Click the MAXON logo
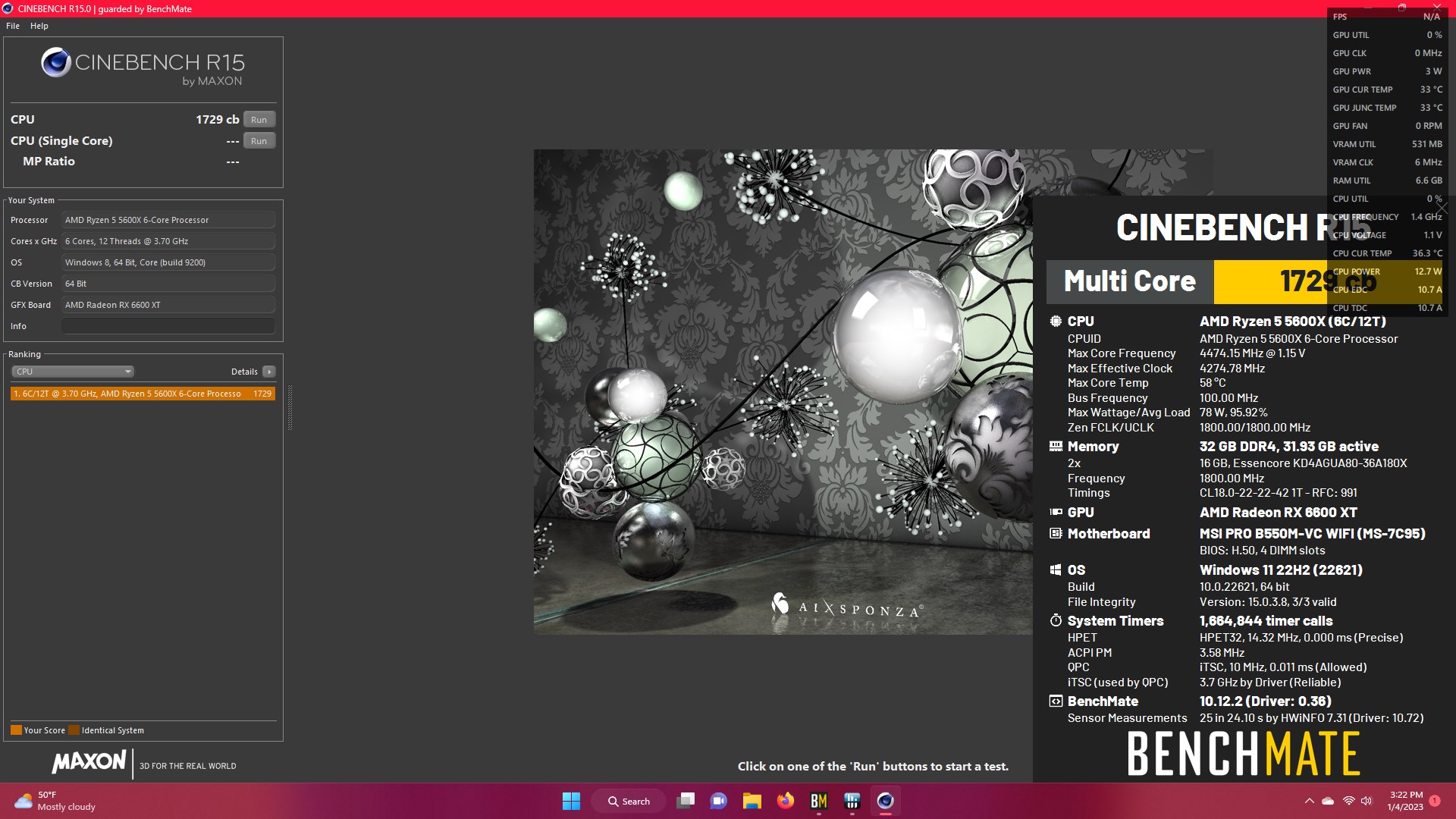This screenshot has width=1456, height=819. pos(89,762)
